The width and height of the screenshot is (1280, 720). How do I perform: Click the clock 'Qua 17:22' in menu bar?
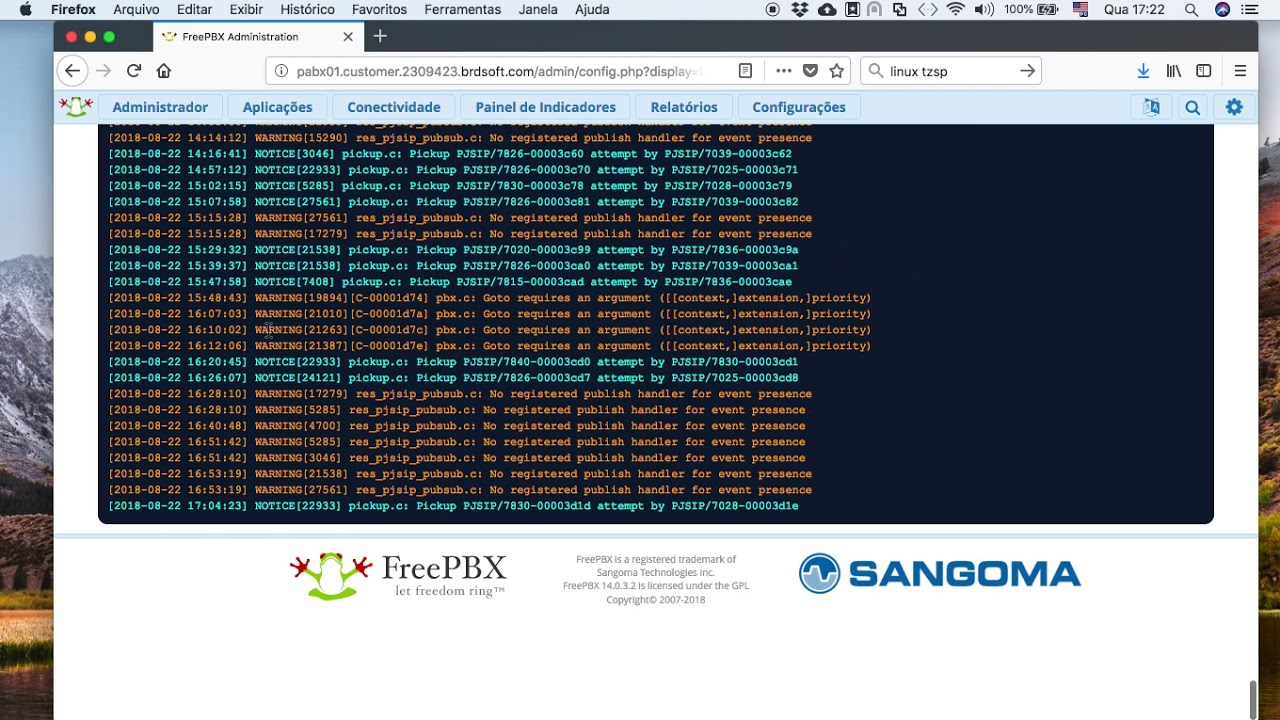(x=1134, y=10)
